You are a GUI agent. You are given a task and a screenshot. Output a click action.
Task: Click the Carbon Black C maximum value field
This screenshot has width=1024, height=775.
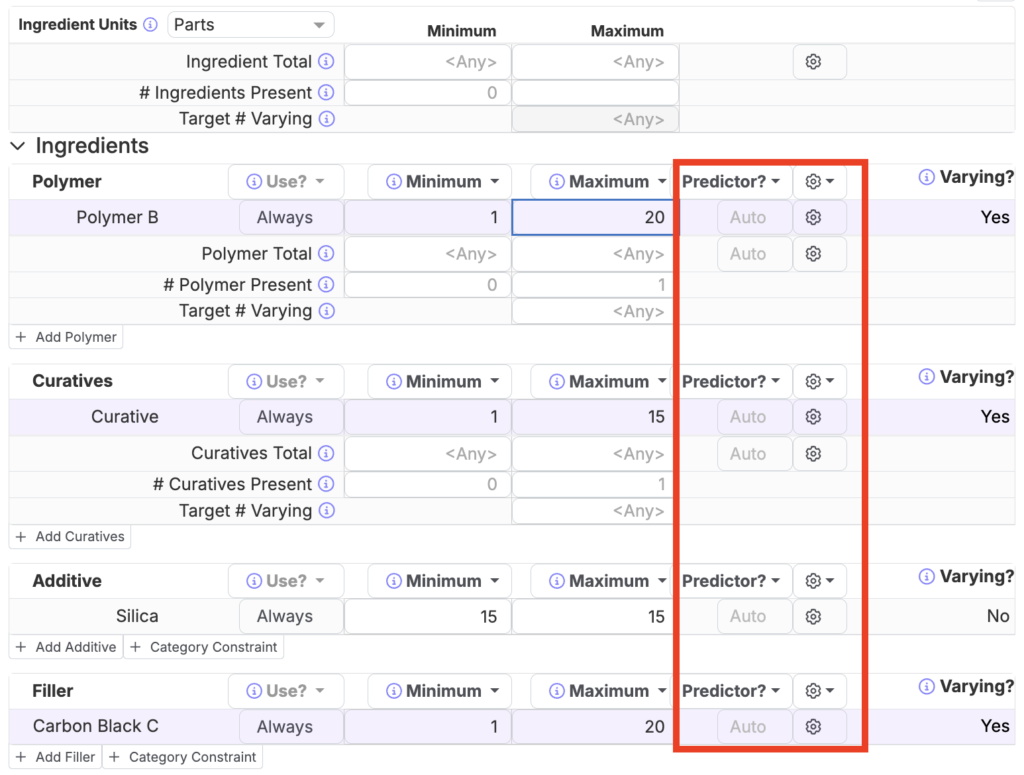(596, 727)
